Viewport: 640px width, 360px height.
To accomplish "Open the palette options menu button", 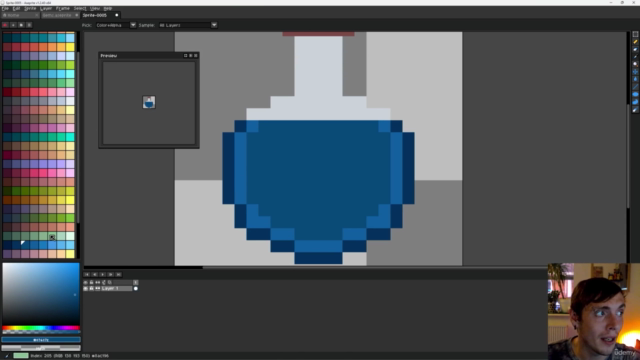I will (29, 25).
